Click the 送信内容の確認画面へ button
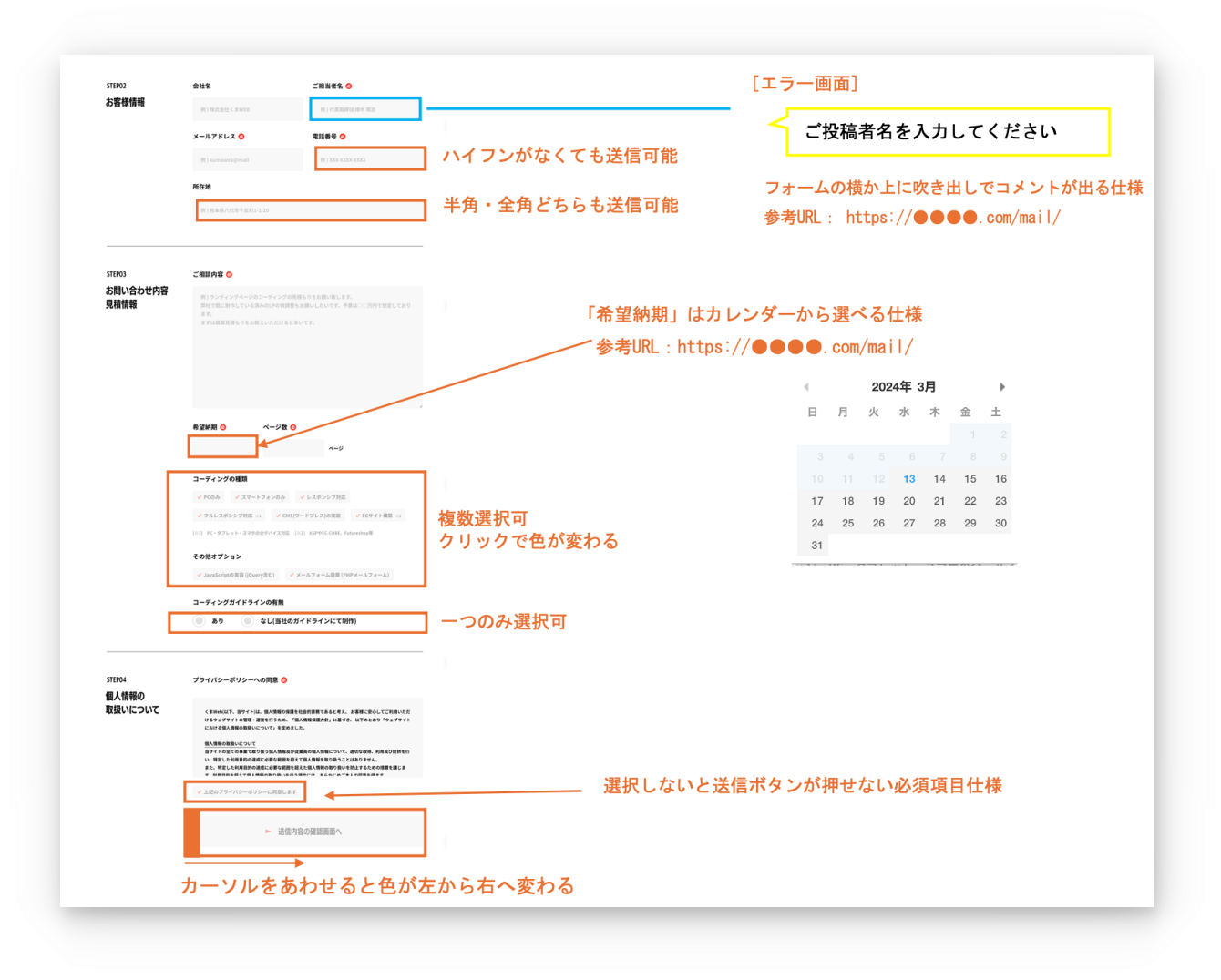Viewport: 1221px width, 980px height. [310, 832]
